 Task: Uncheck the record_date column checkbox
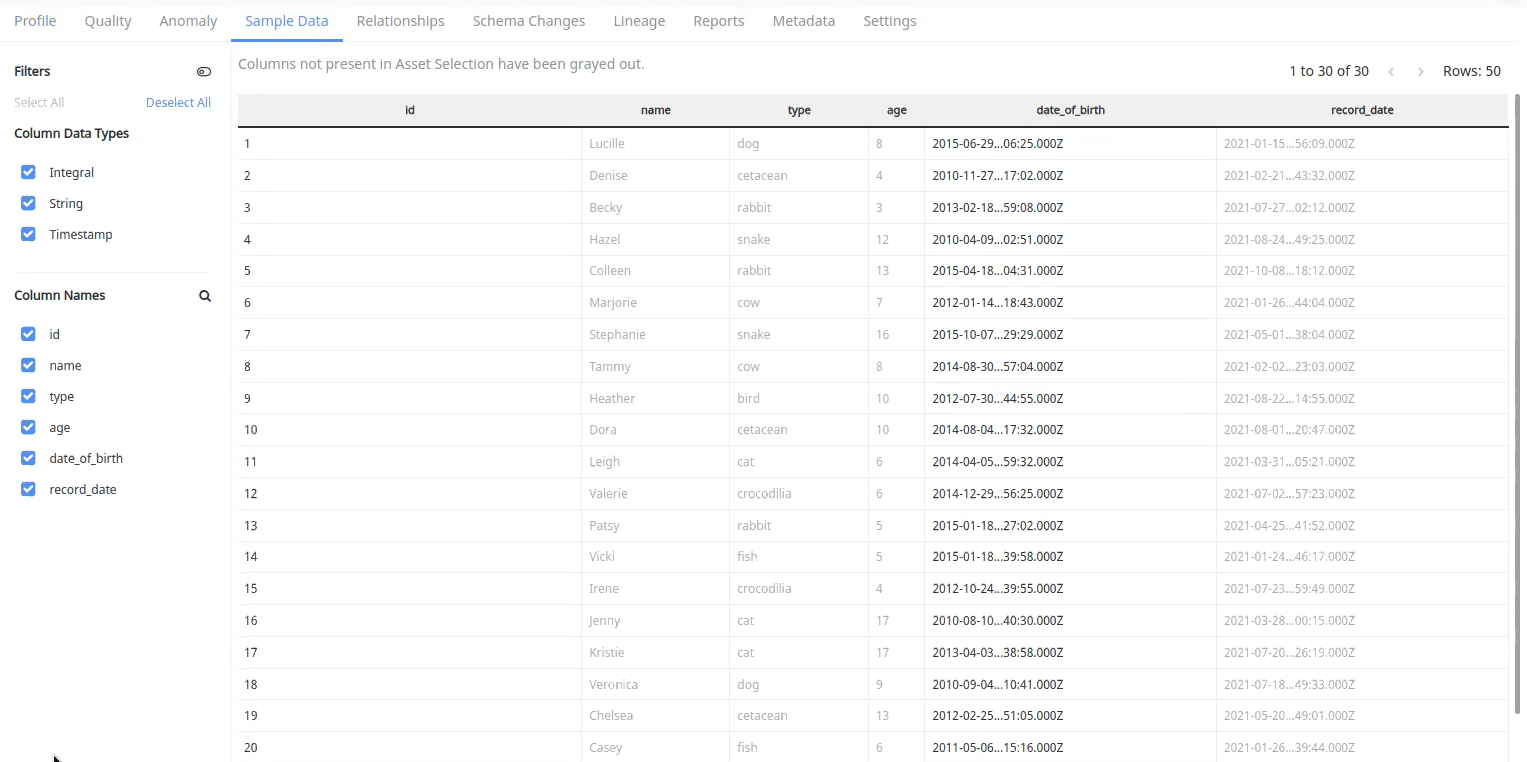27,489
